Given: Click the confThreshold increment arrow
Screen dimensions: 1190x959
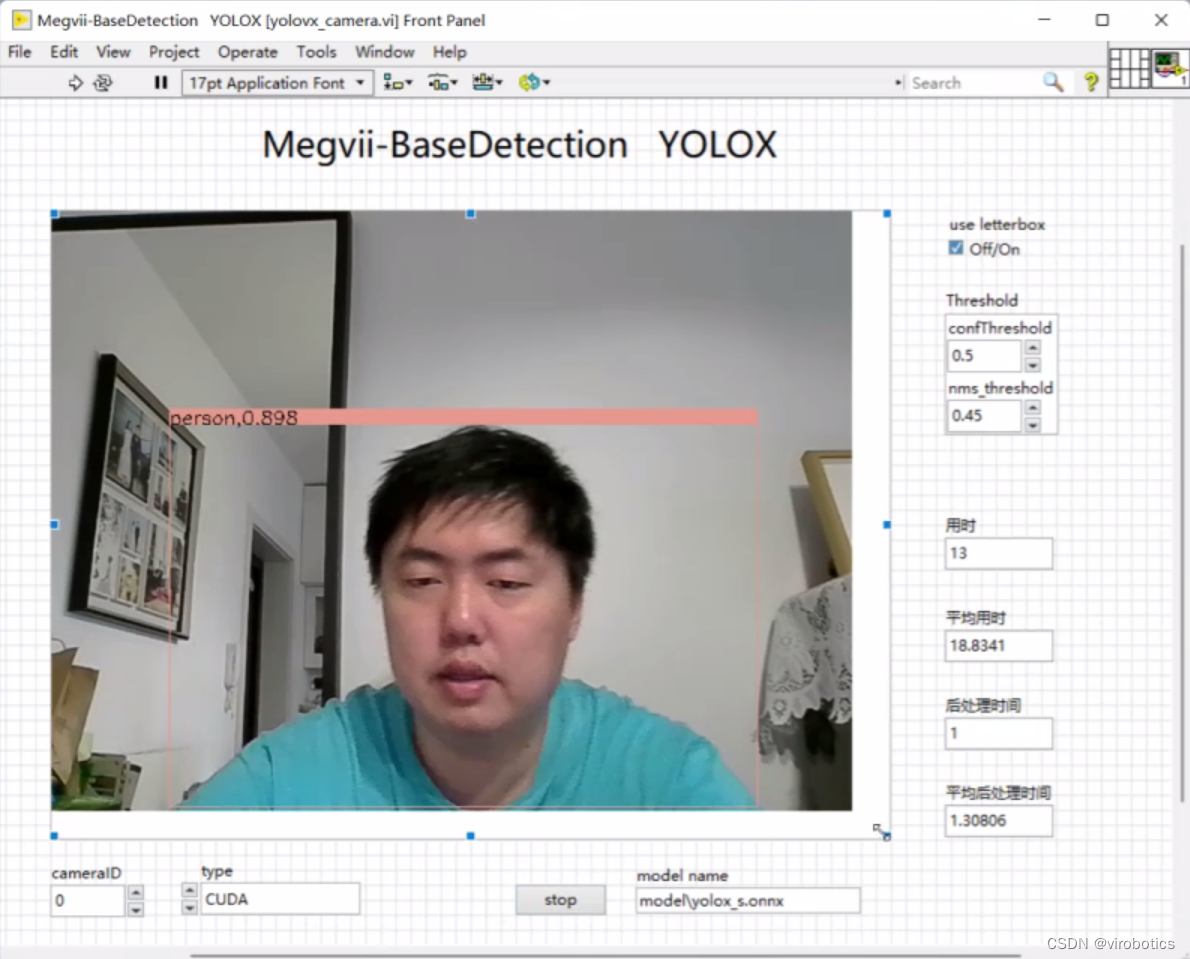Looking at the screenshot, I should point(1032,347).
